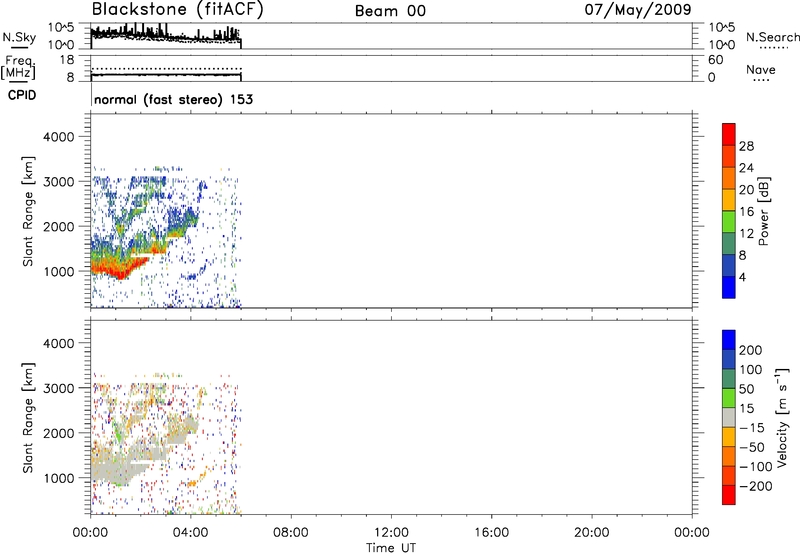800x554 pixels.
Task: Click the 4000 tick in the power panel
Action: [x=58, y=137]
